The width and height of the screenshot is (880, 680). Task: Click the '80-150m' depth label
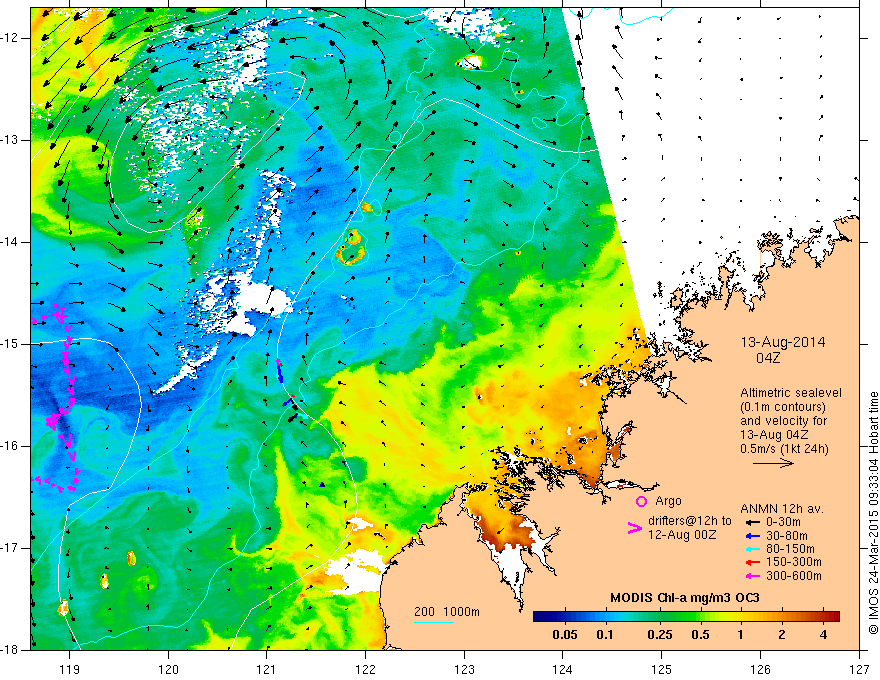click(790, 549)
